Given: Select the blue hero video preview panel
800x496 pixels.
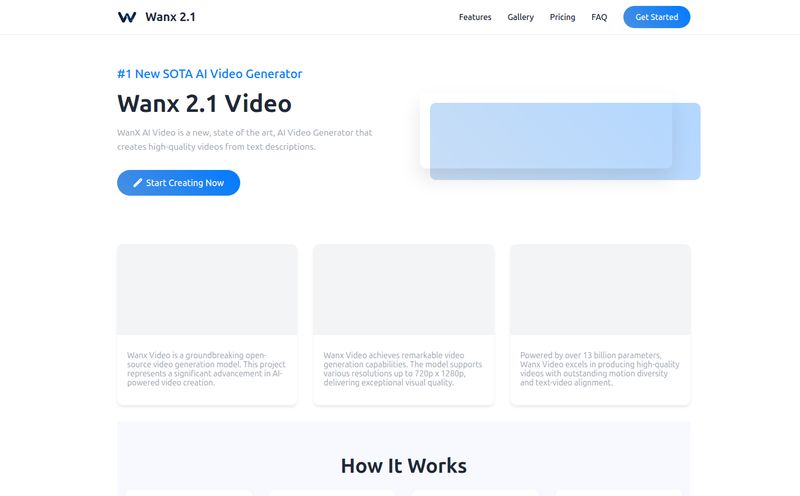Looking at the screenshot, I should [565, 141].
